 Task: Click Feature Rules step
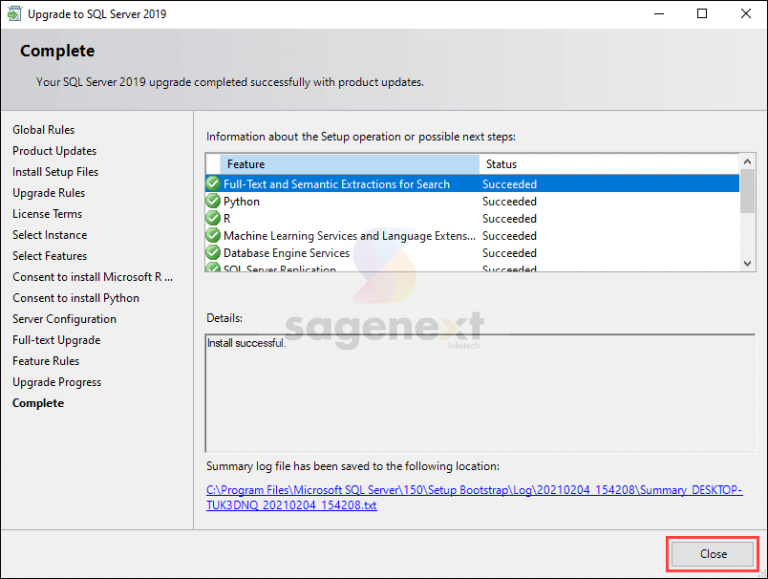[46, 361]
